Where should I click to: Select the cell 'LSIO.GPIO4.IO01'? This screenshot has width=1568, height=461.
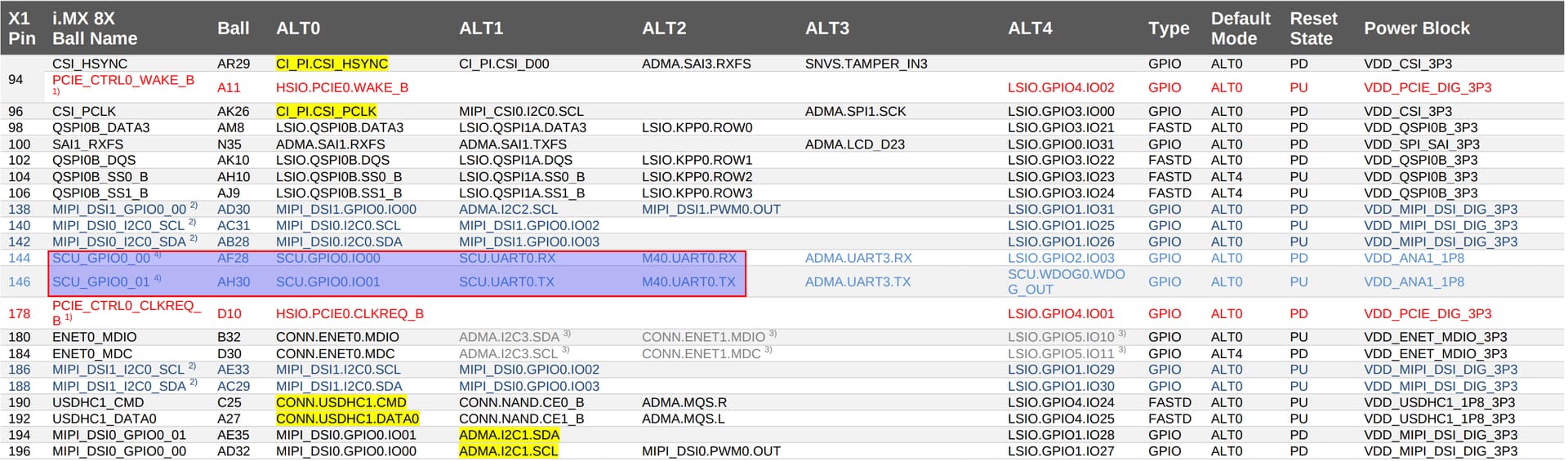1061,313
